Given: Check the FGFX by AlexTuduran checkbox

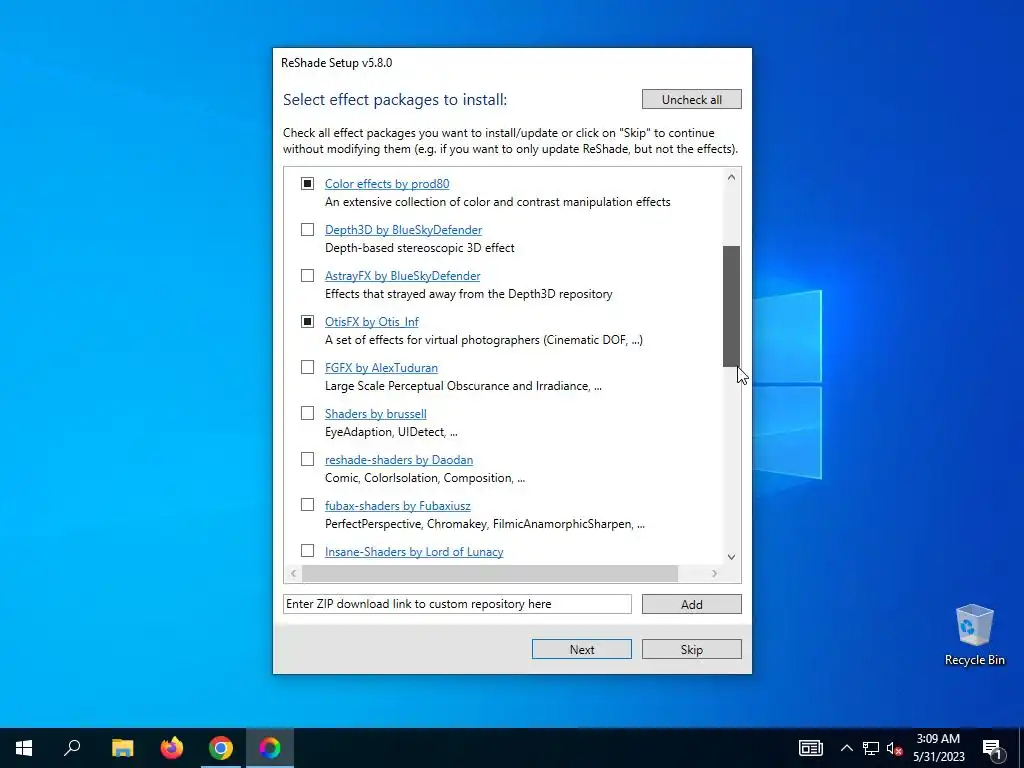Looking at the screenshot, I should (307, 367).
